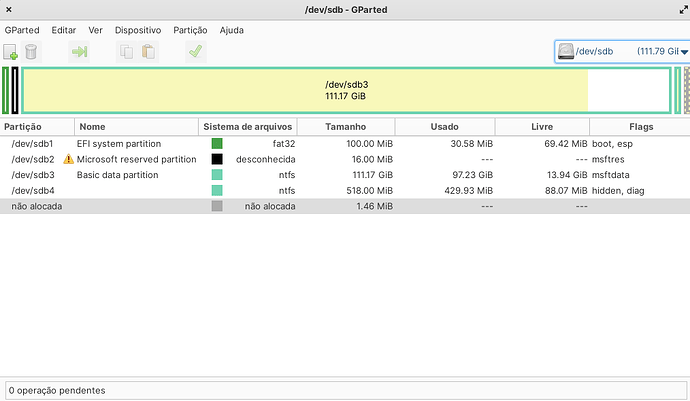Click the 518.00 MiB size cell
The image size is (690, 401).
tap(369, 191)
